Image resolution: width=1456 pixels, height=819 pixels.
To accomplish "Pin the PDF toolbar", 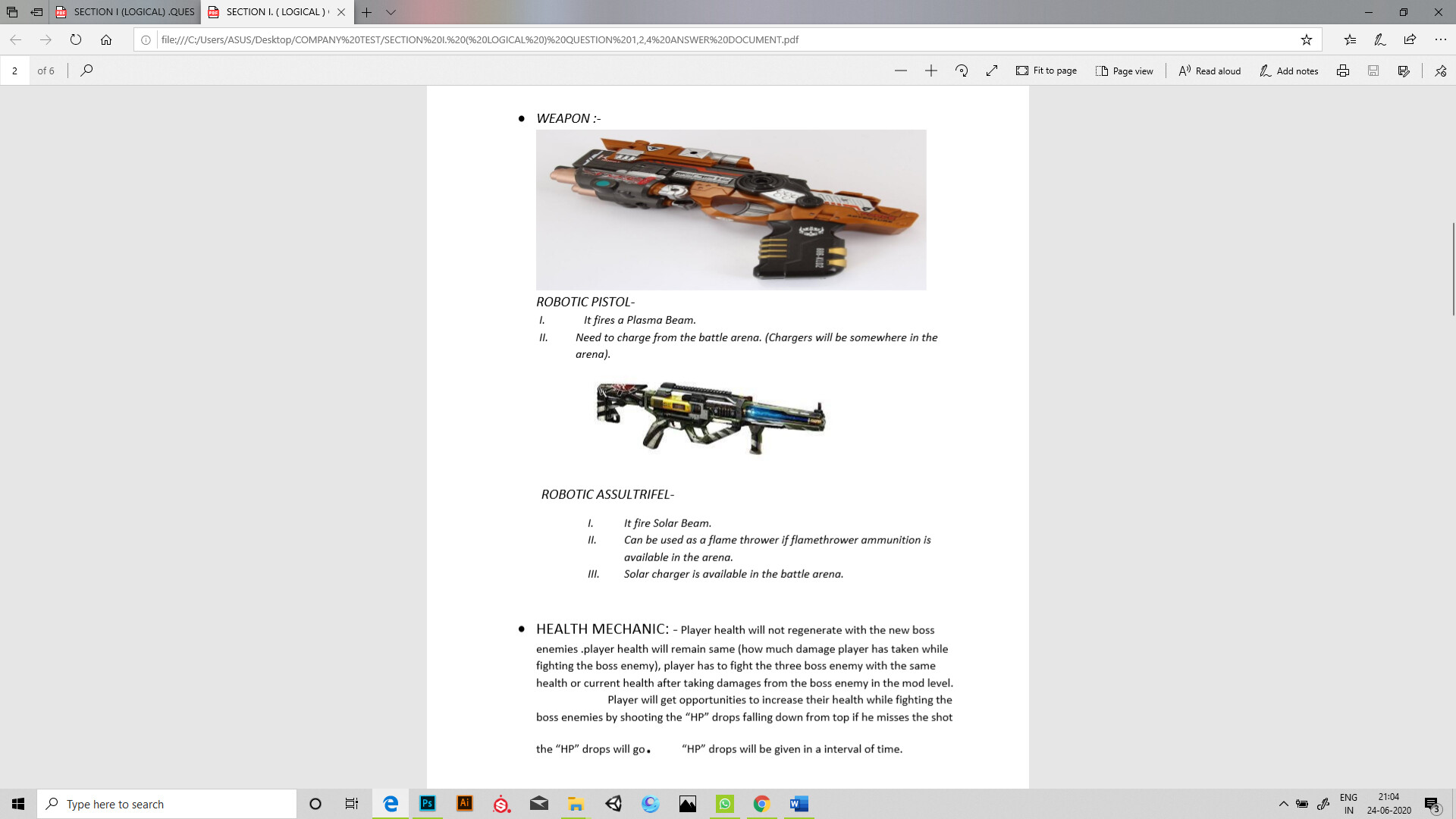I will coord(1440,71).
